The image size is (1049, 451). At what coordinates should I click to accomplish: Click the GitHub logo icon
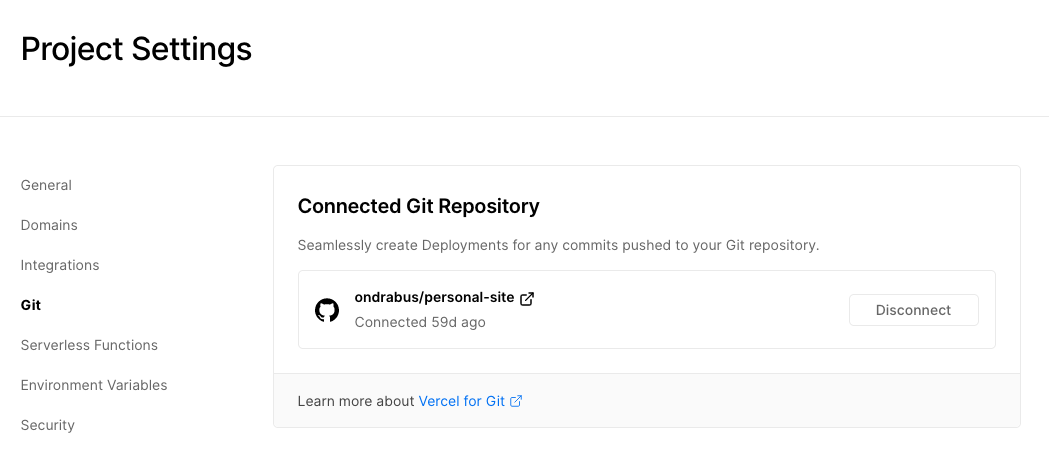(327, 310)
